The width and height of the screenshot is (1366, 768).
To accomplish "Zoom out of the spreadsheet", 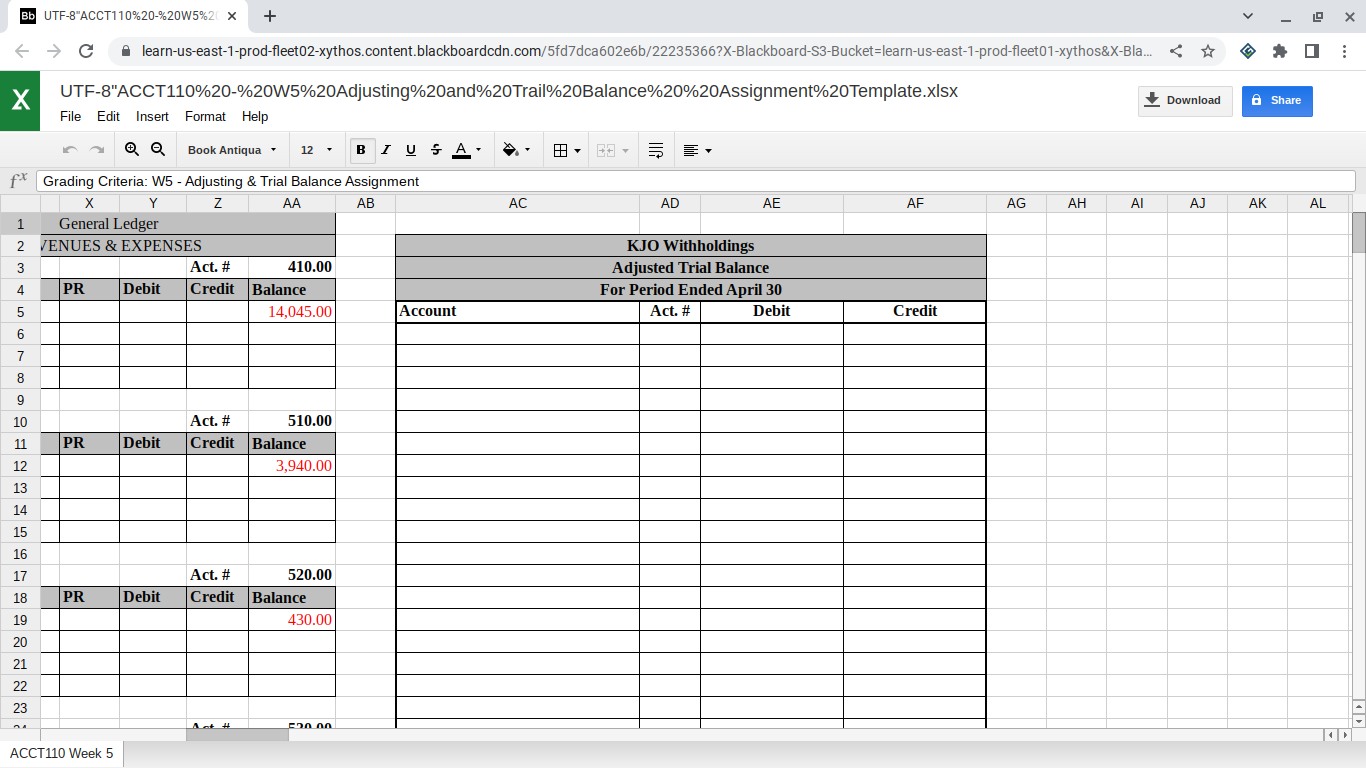I will 158,150.
